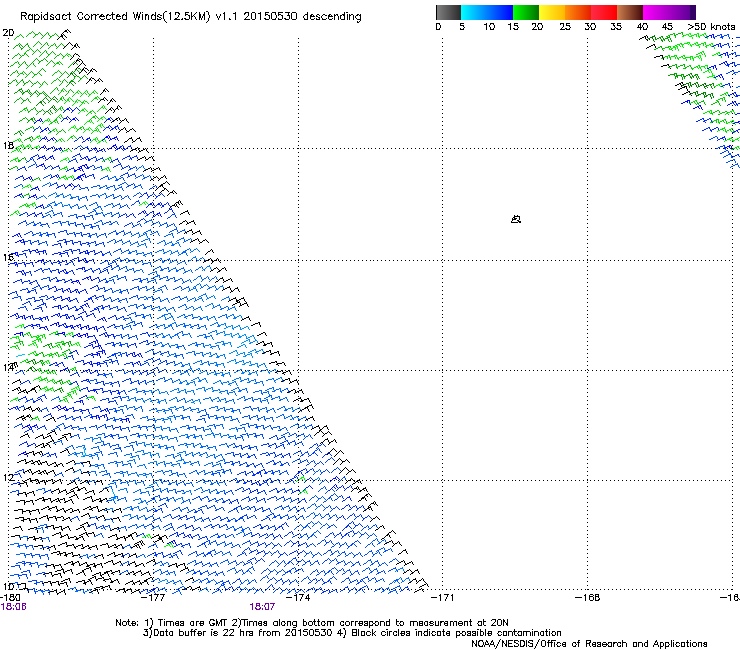This screenshot has width=740, height=650.
Task: Click the latitude label 18
Action: click(x=8, y=145)
